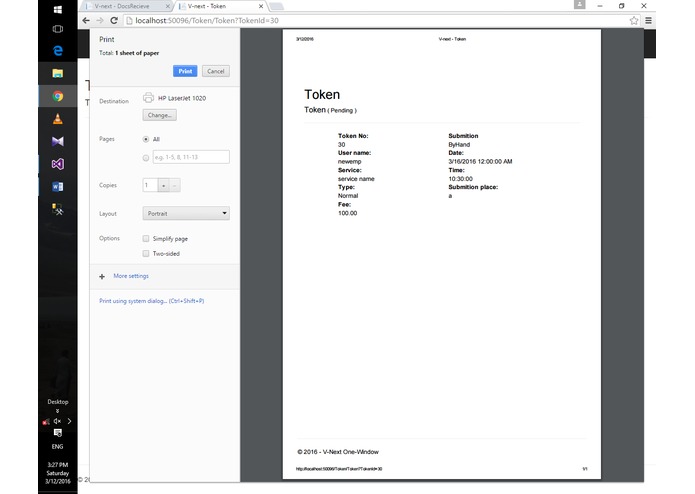Click the Change destination button

(x=160, y=115)
